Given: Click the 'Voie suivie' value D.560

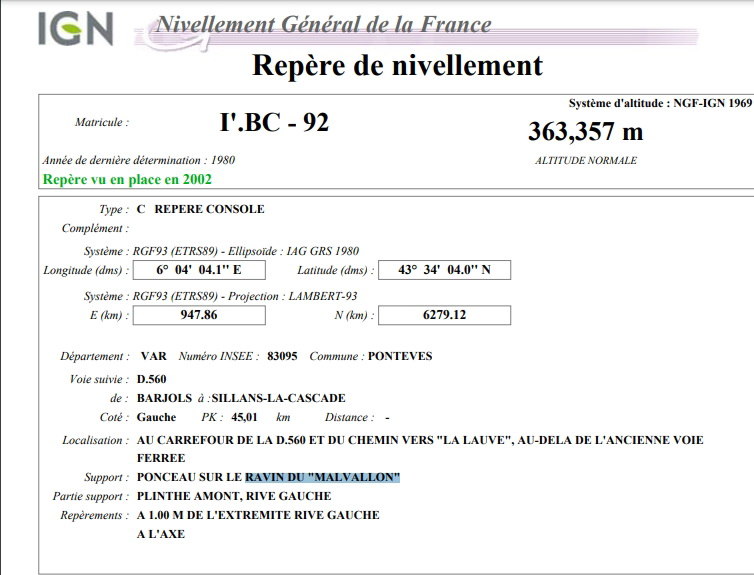Looking at the screenshot, I should tap(151, 379).
